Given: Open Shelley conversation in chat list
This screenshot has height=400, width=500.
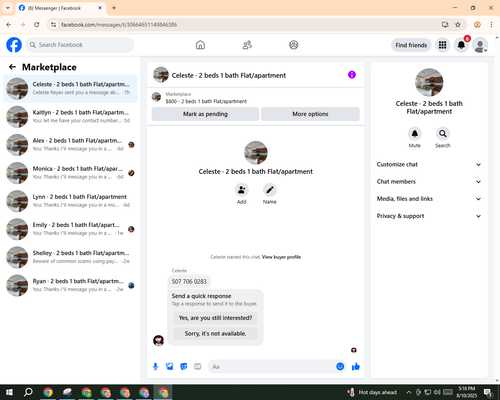Looking at the screenshot, I should pyautogui.click(x=70, y=257).
